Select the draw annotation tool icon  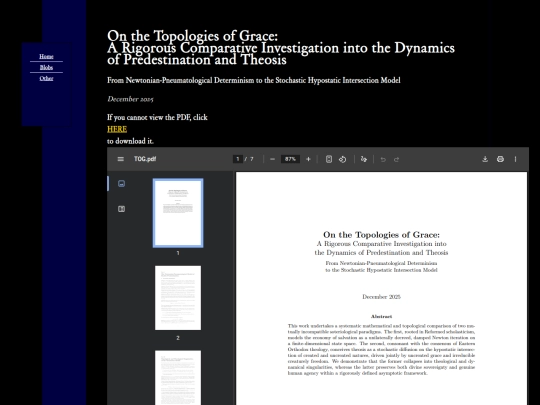[x=364, y=159]
